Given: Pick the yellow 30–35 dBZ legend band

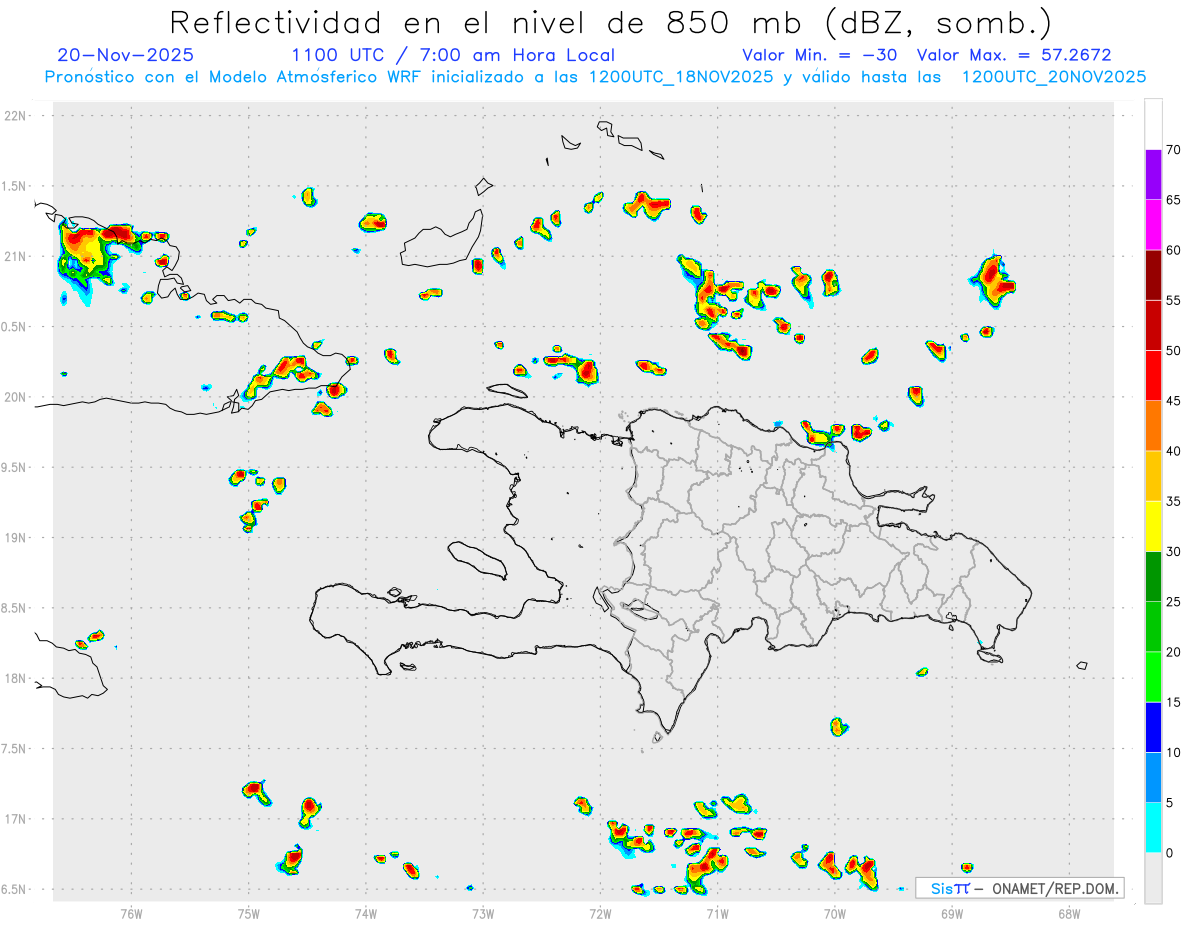Looking at the screenshot, I should (x=1153, y=526).
